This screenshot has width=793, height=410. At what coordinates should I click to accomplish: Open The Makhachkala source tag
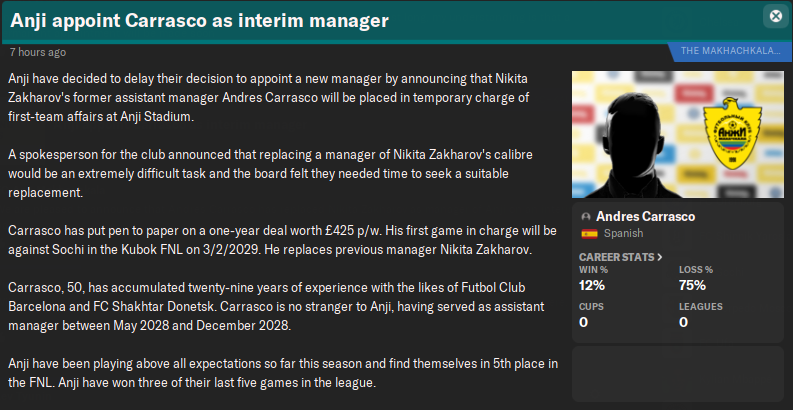[733, 51]
